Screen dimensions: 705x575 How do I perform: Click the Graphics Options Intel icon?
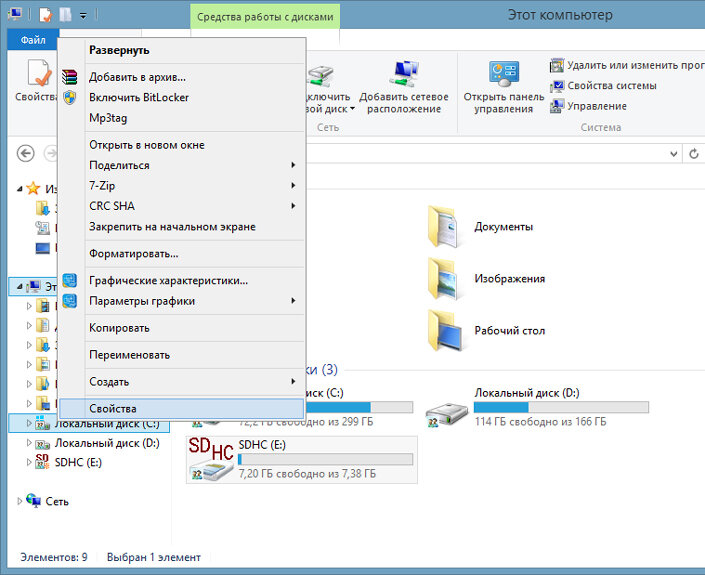(x=70, y=301)
